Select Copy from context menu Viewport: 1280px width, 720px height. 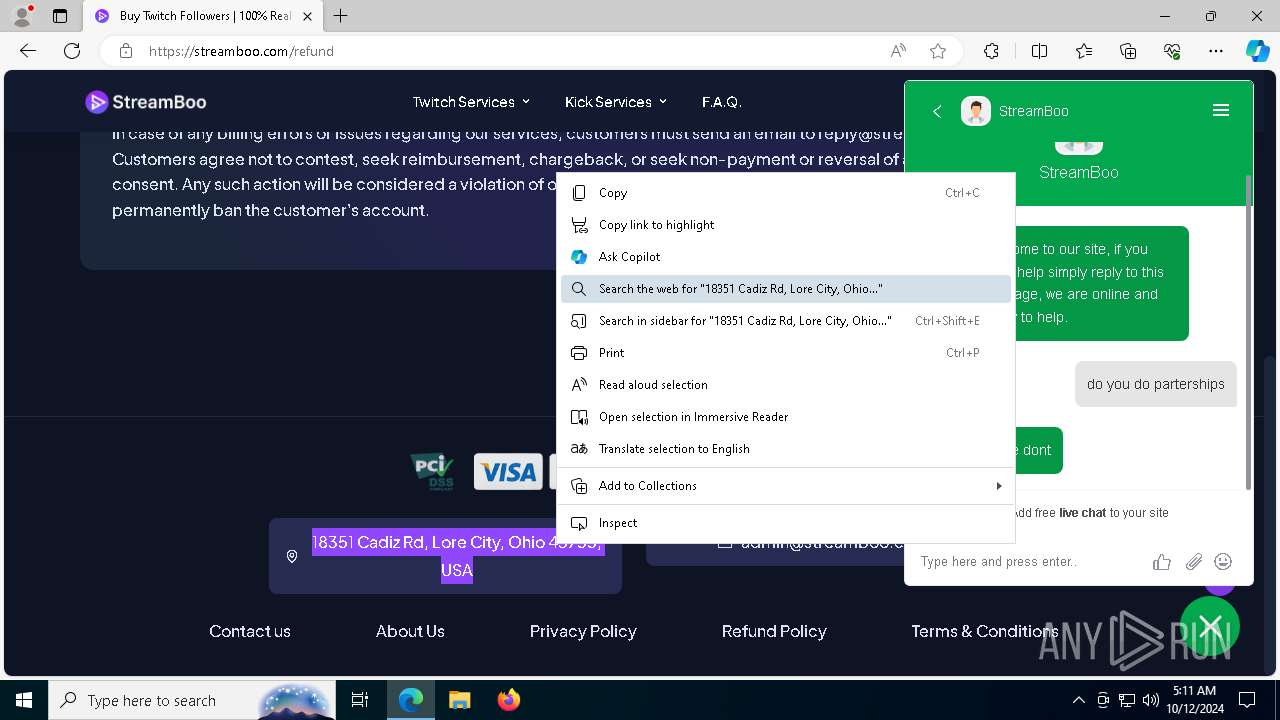(x=786, y=193)
